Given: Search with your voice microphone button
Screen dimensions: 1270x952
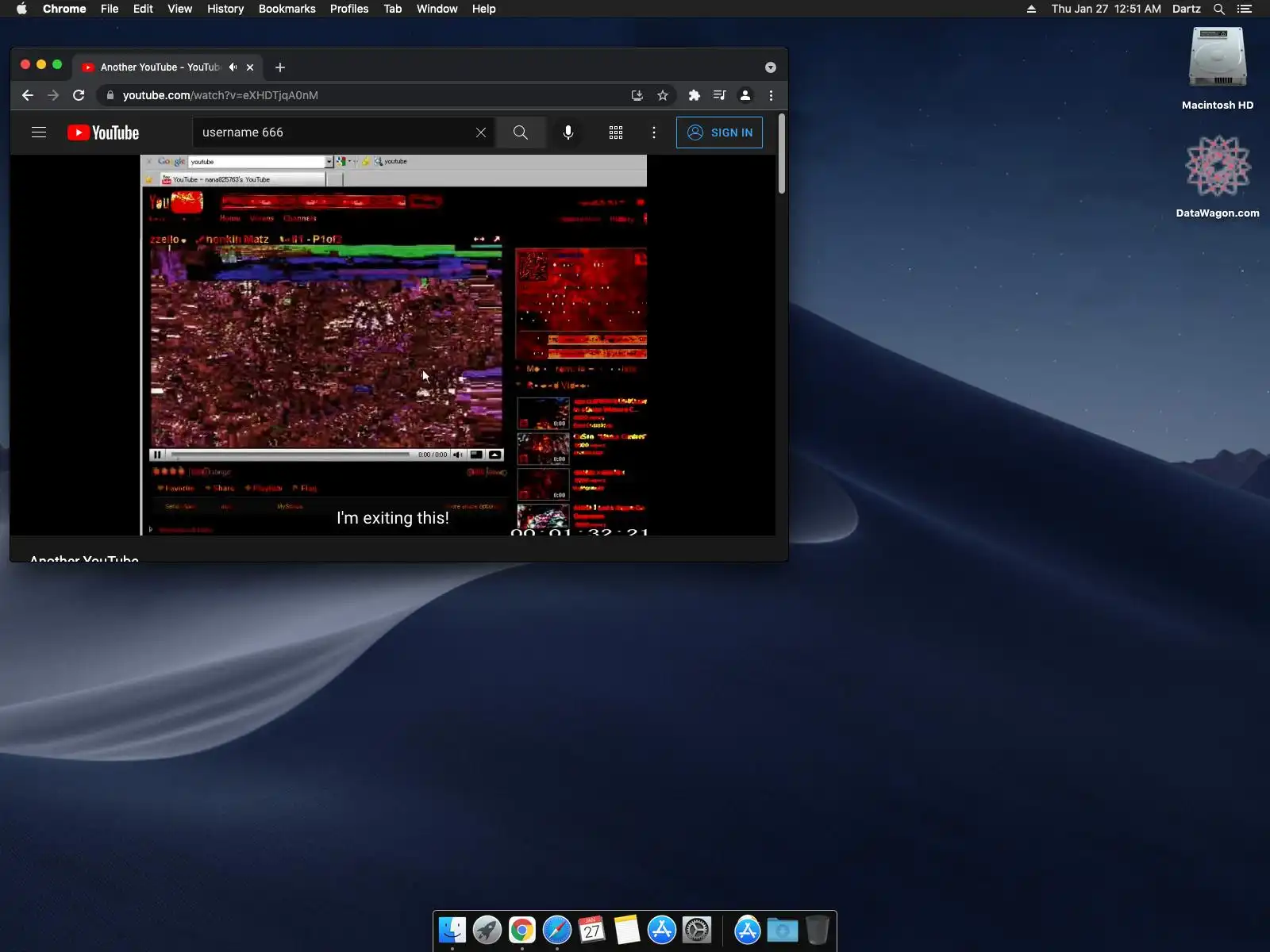Looking at the screenshot, I should 568,132.
